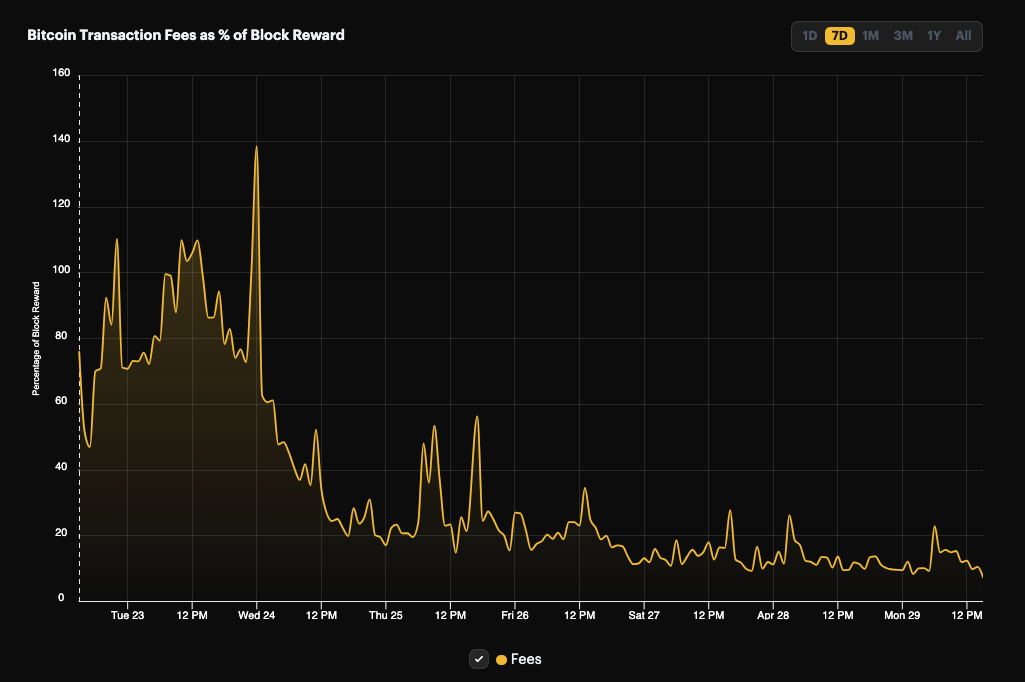Click the 'Fri 26' x-axis label
Image resolution: width=1025 pixels, height=682 pixels.
click(x=515, y=615)
